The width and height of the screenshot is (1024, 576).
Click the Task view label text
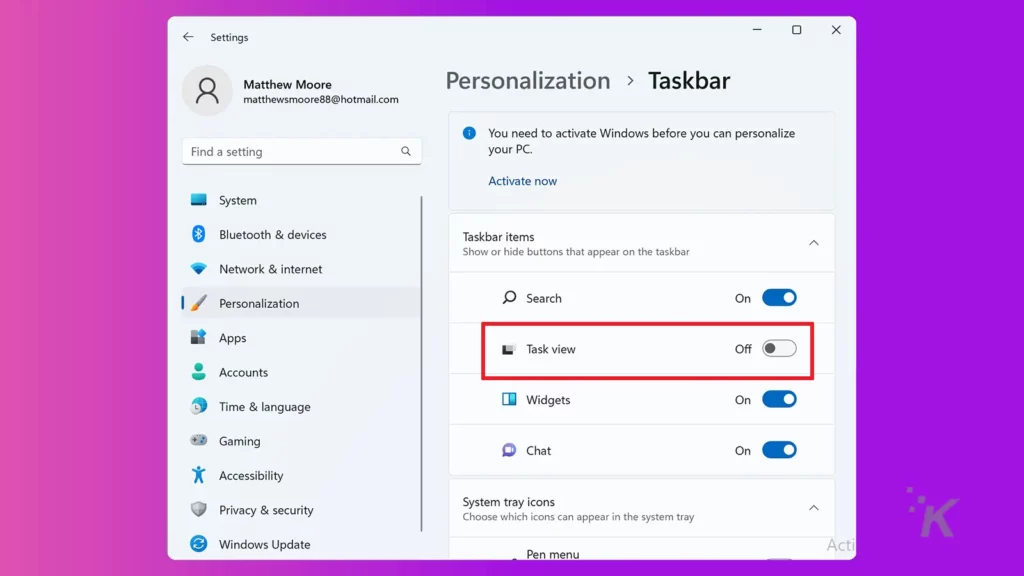551,349
